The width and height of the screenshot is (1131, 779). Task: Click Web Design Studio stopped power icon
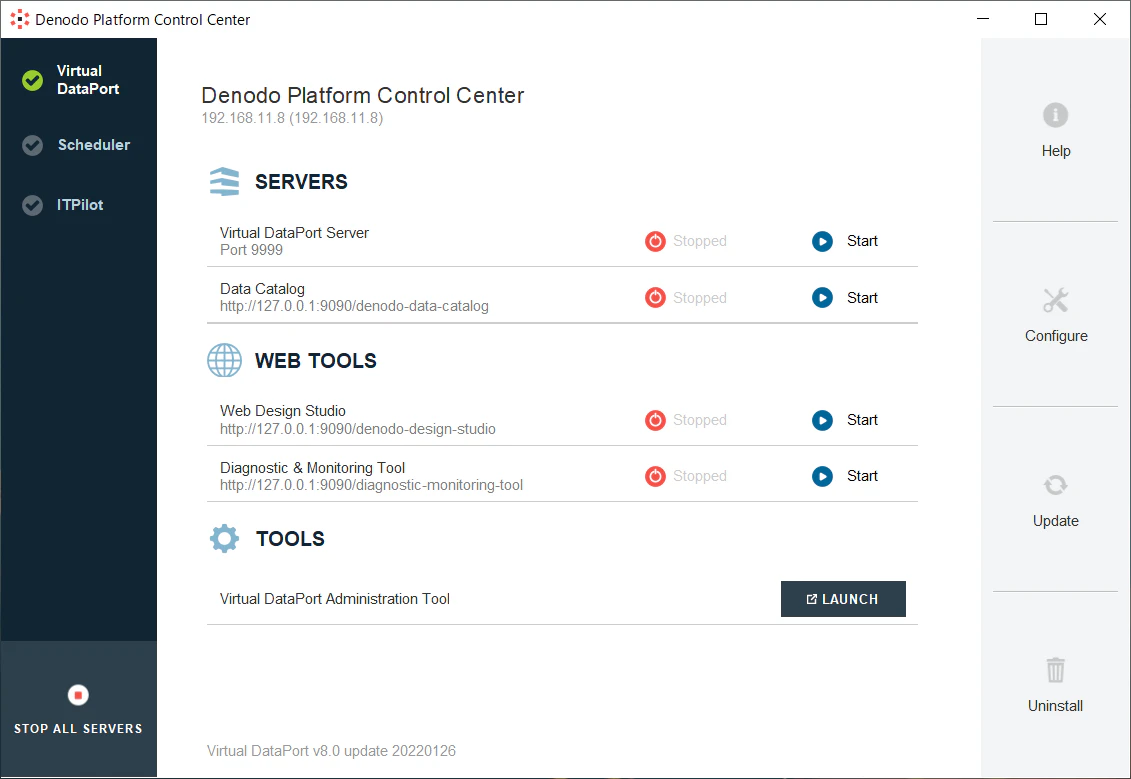655,420
